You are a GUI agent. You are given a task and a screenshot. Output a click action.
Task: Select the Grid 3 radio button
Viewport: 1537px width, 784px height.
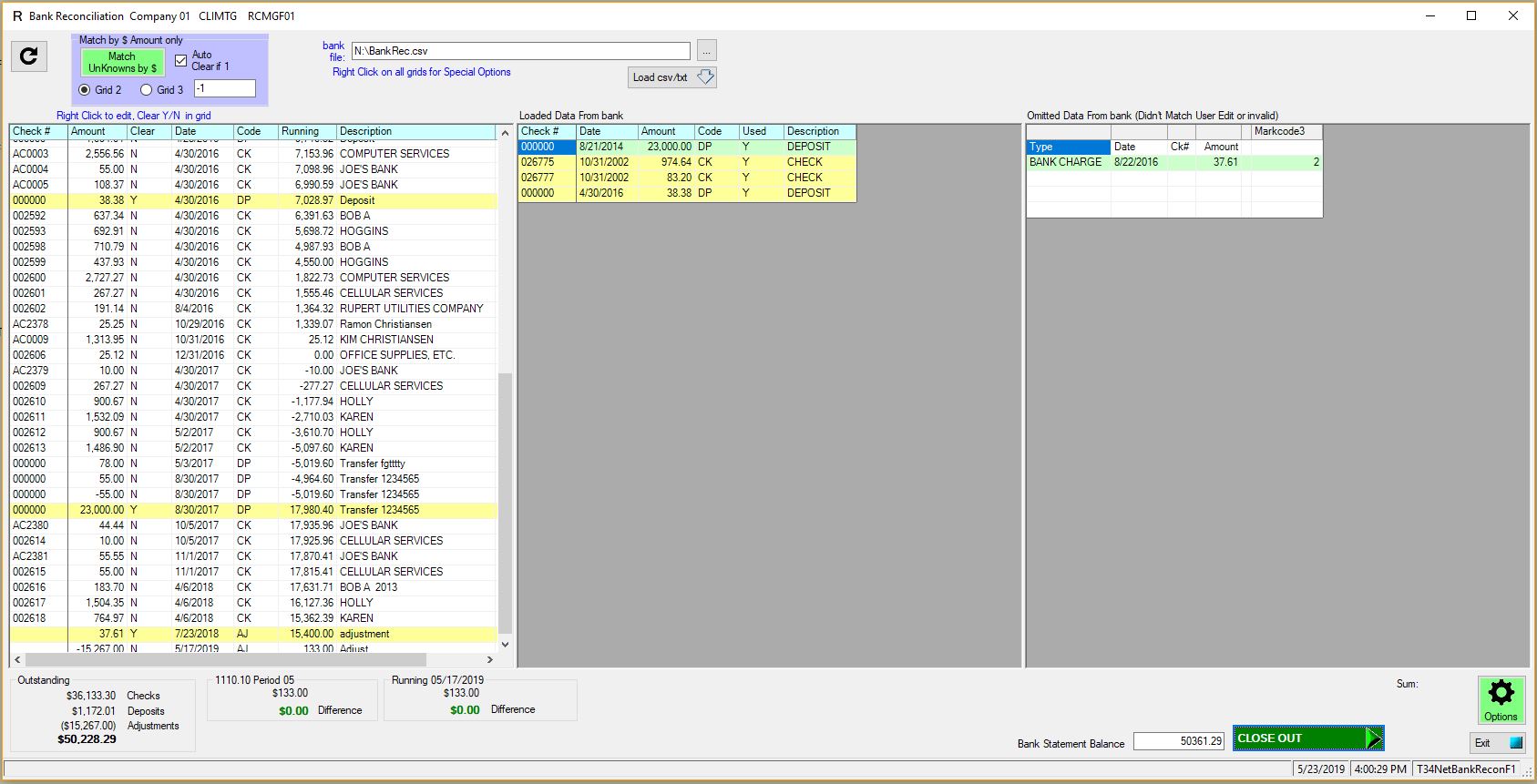click(x=146, y=90)
